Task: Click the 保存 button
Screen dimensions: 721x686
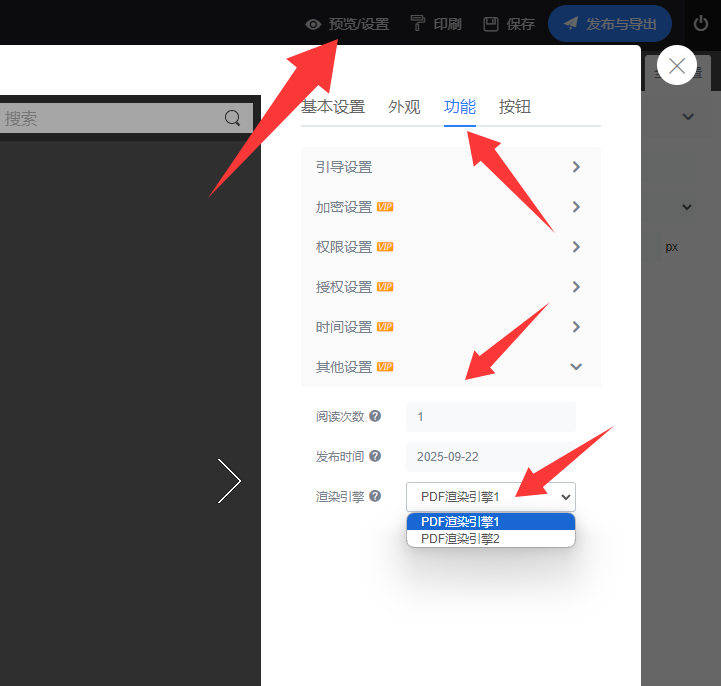Action: [x=509, y=24]
